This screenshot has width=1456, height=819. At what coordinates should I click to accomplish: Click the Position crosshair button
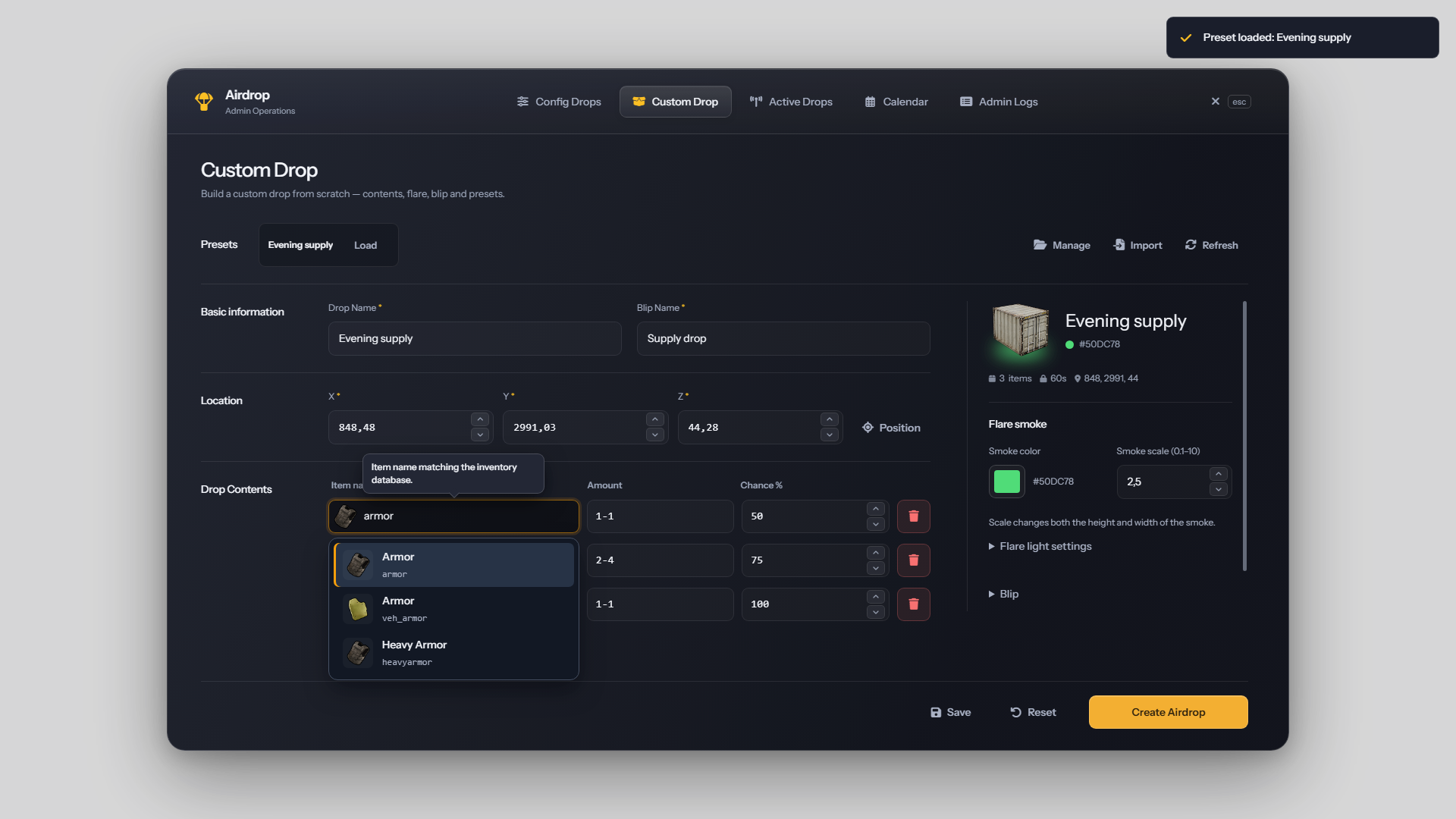coord(891,428)
